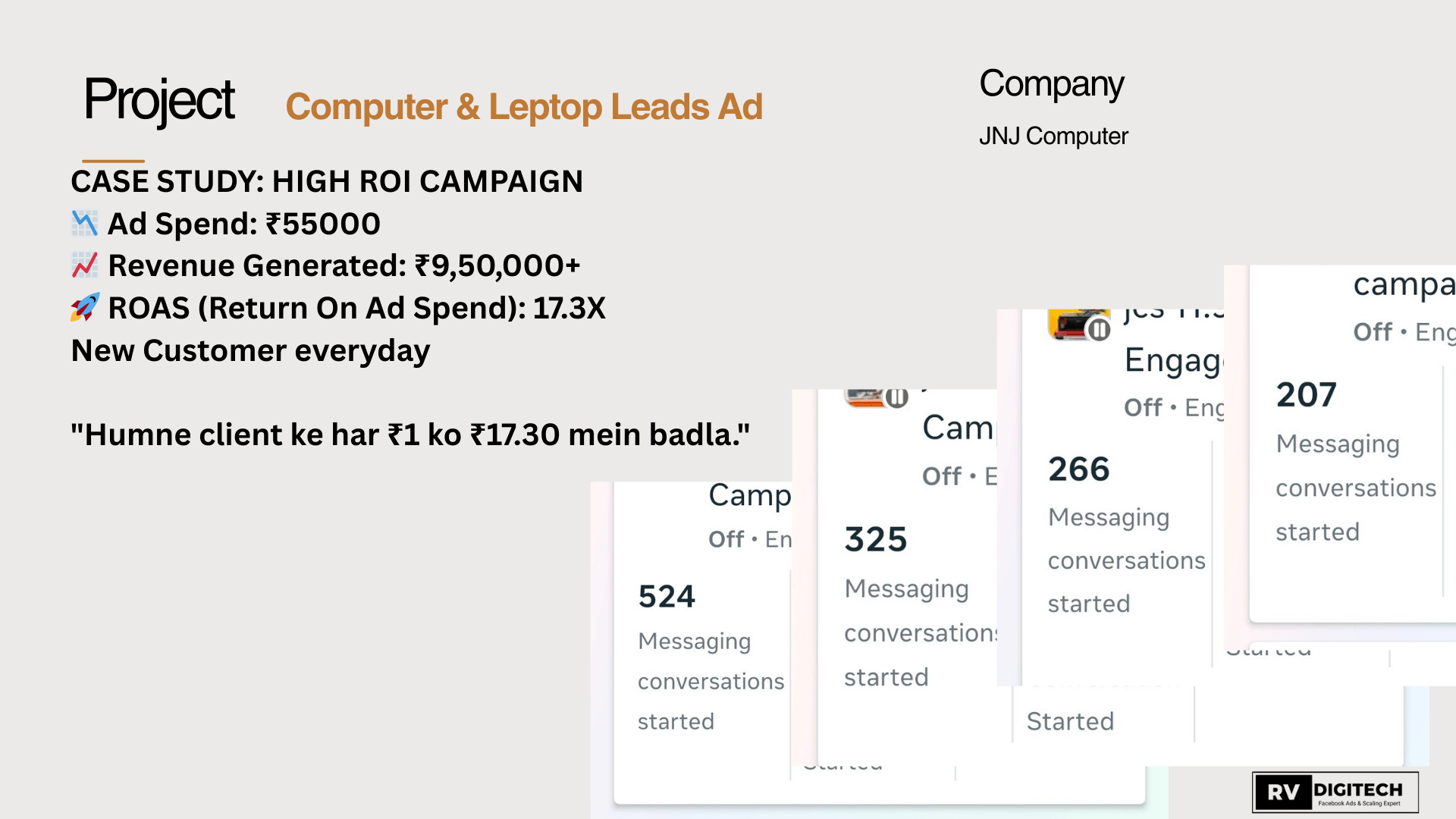Select the Computer & Leptop Leads Ad title
1456x819 pixels.
click(x=523, y=107)
